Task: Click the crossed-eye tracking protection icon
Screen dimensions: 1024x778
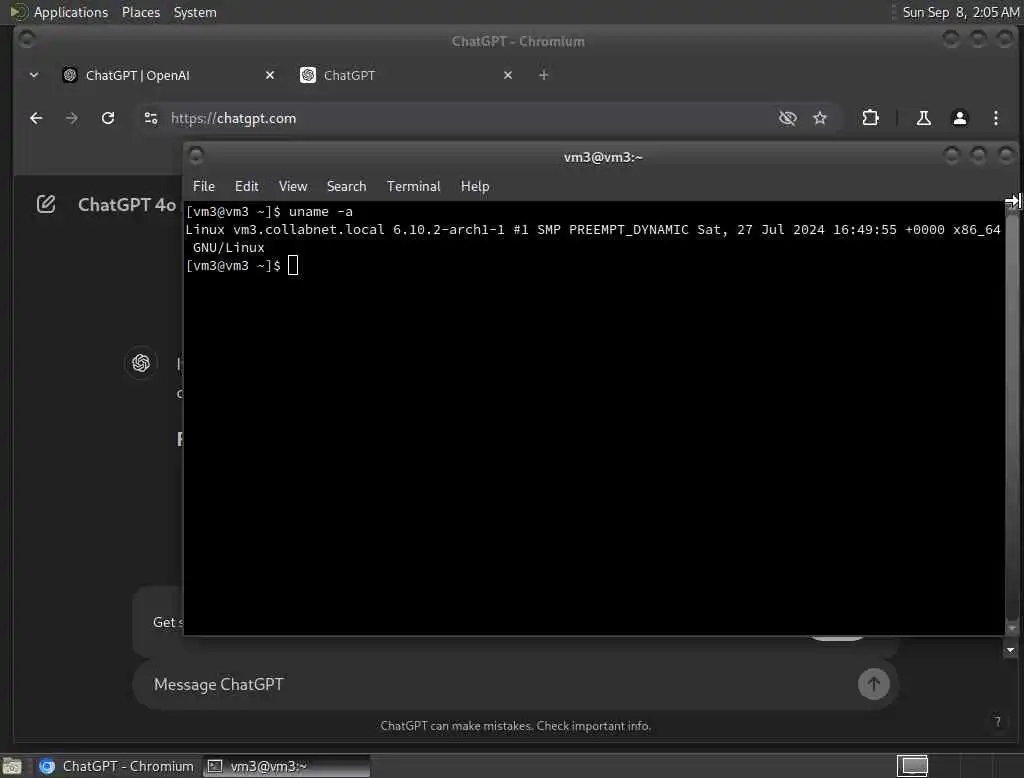Action: click(x=788, y=118)
